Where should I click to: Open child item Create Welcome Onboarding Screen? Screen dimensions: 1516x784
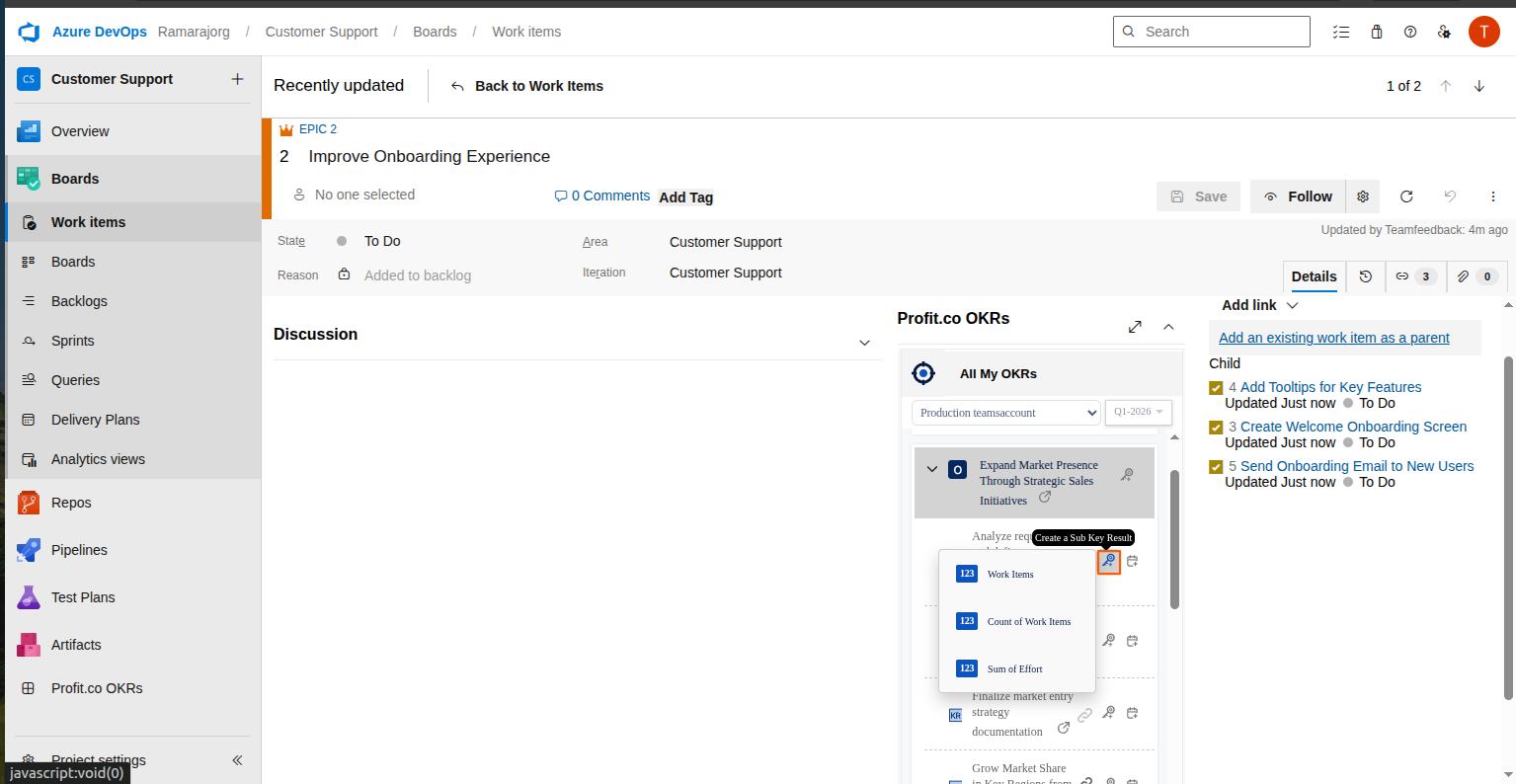click(1353, 427)
